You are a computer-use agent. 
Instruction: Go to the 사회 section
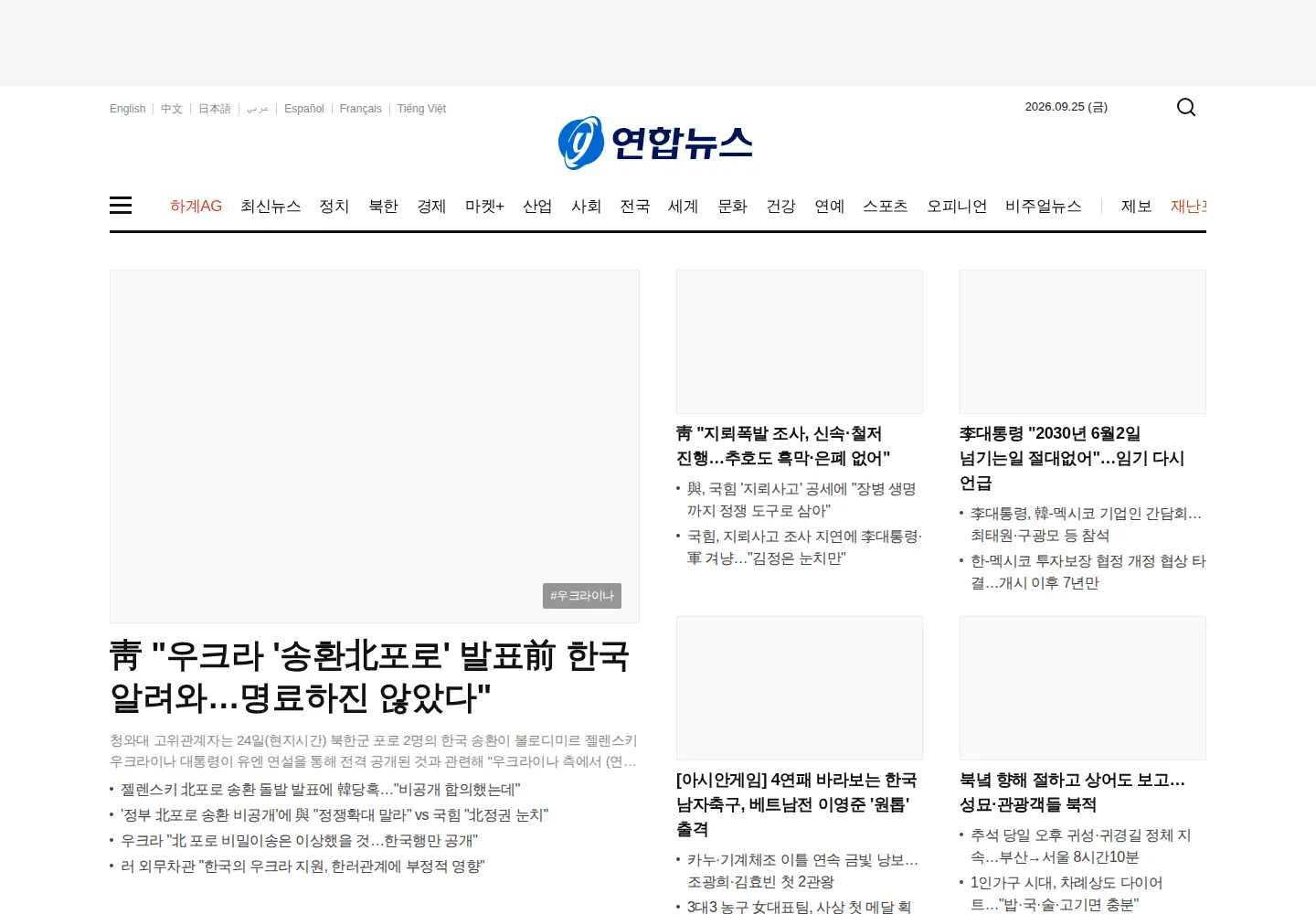tap(586, 207)
